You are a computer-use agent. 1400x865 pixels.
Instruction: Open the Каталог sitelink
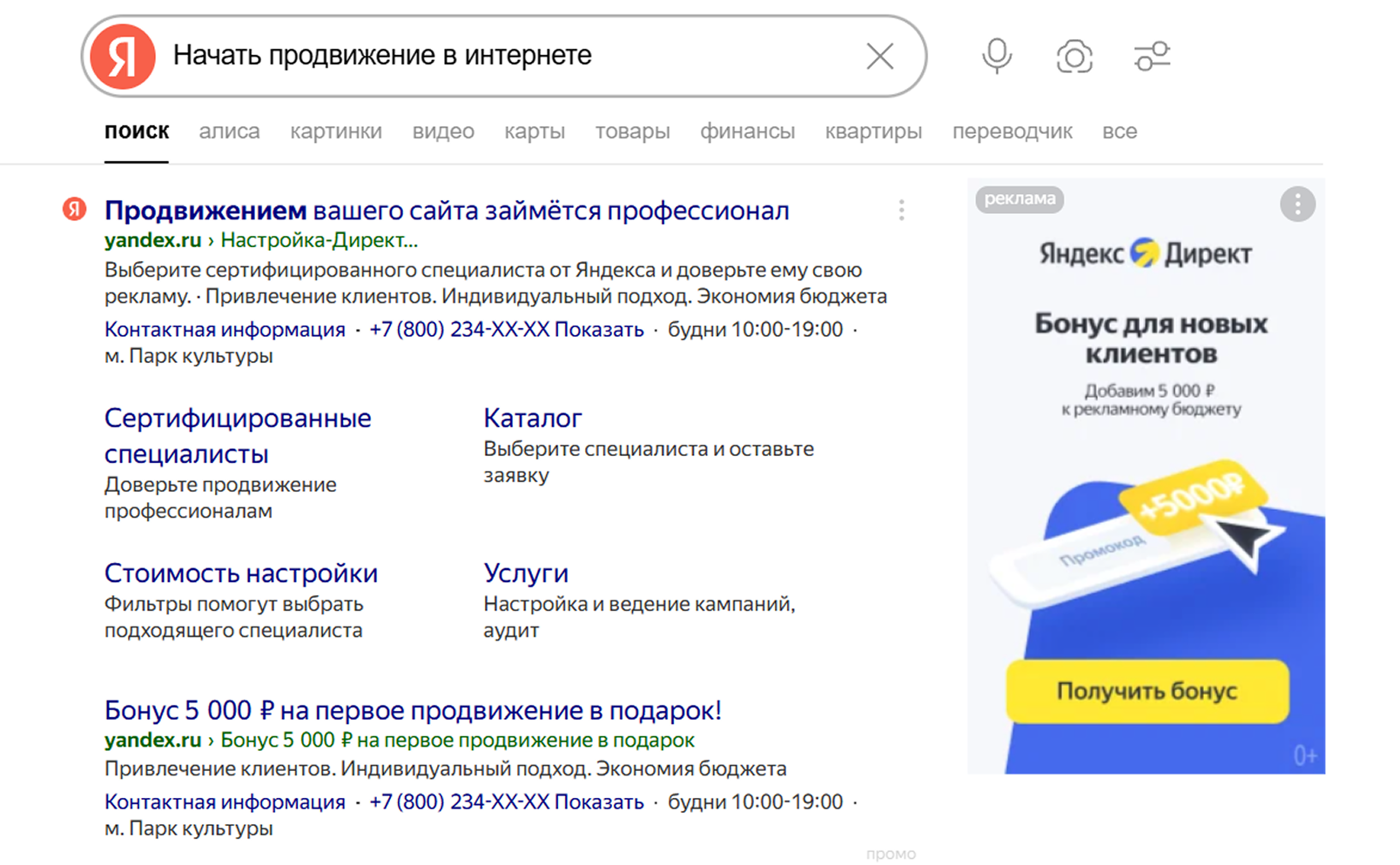click(x=531, y=418)
